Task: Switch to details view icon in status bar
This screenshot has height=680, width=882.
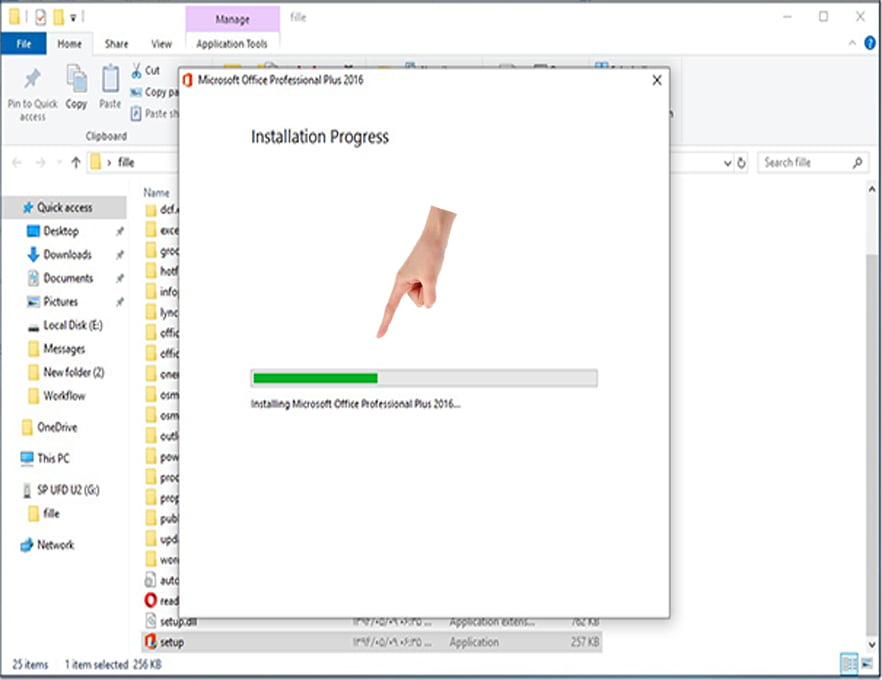Action: tap(848, 664)
